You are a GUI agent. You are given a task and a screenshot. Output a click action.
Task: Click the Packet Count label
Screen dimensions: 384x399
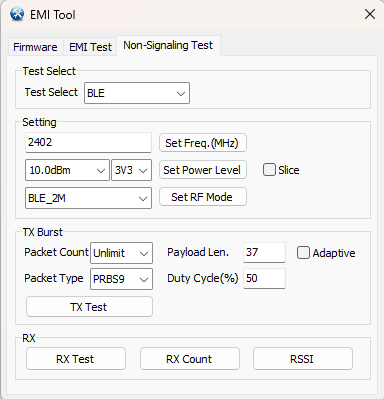56,252
